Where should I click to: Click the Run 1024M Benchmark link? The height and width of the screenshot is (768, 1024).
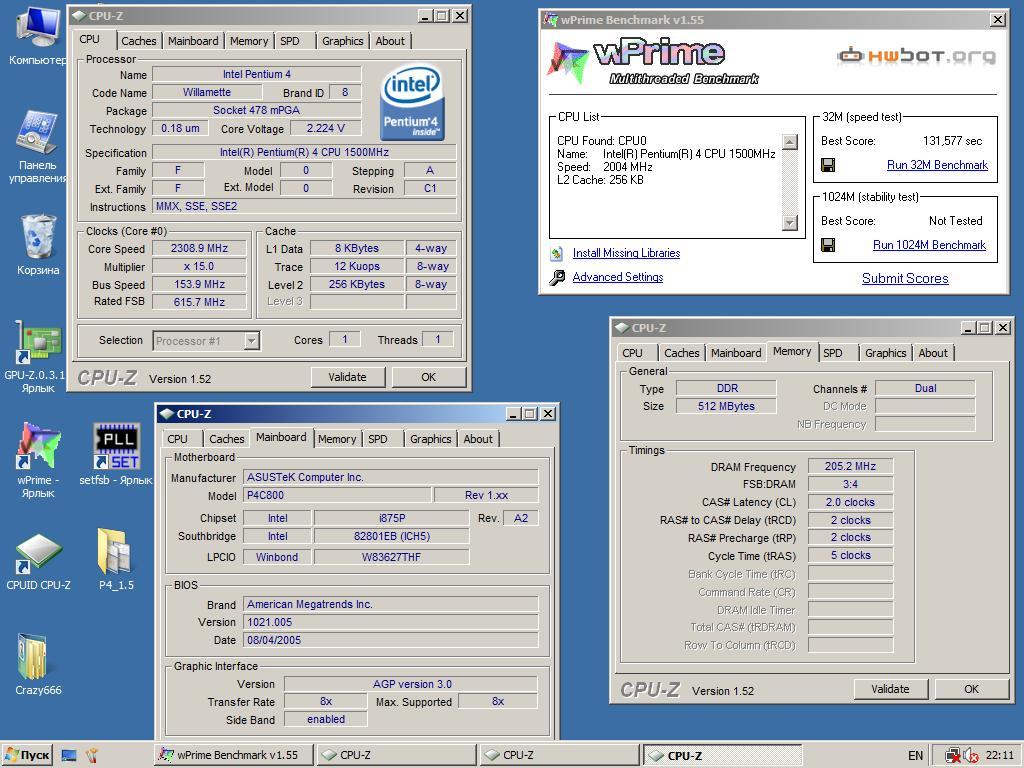pos(929,246)
